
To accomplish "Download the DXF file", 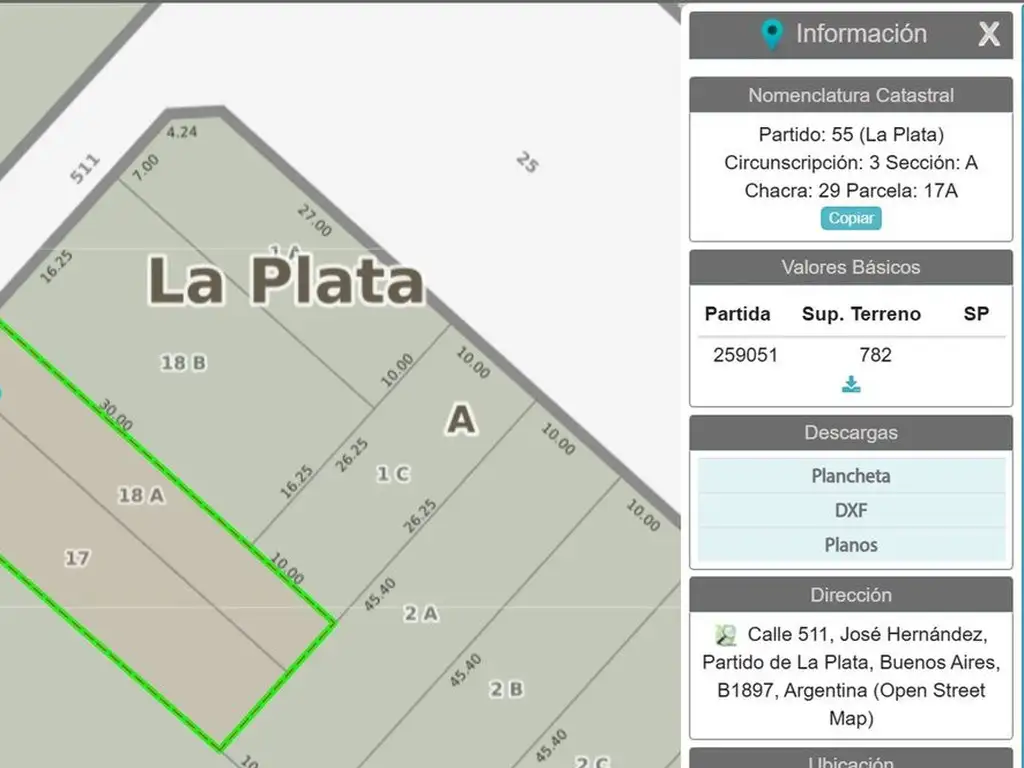I will [x=851, y=510].
